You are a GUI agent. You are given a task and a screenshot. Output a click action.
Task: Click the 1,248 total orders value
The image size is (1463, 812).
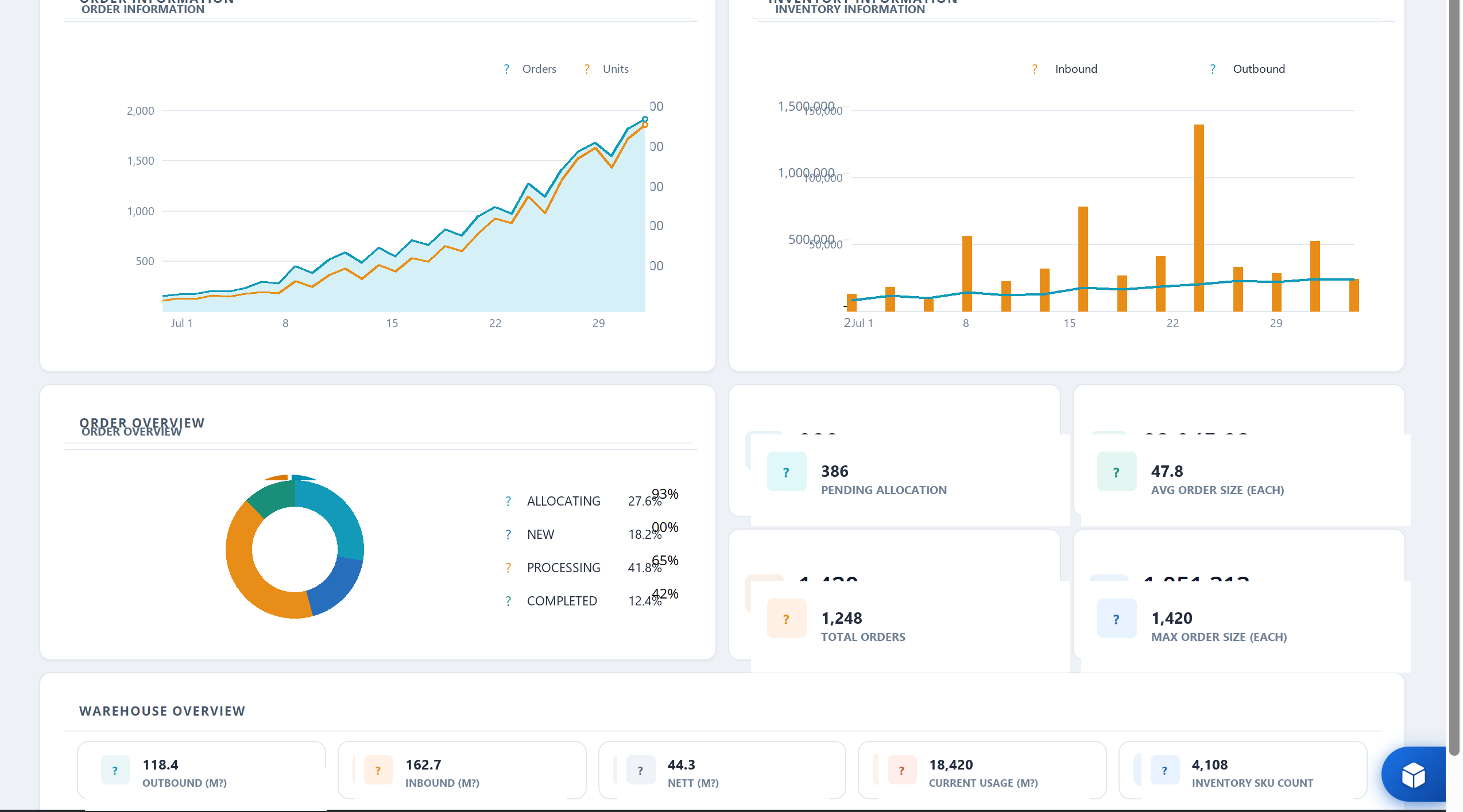click(x=842, y=618)
